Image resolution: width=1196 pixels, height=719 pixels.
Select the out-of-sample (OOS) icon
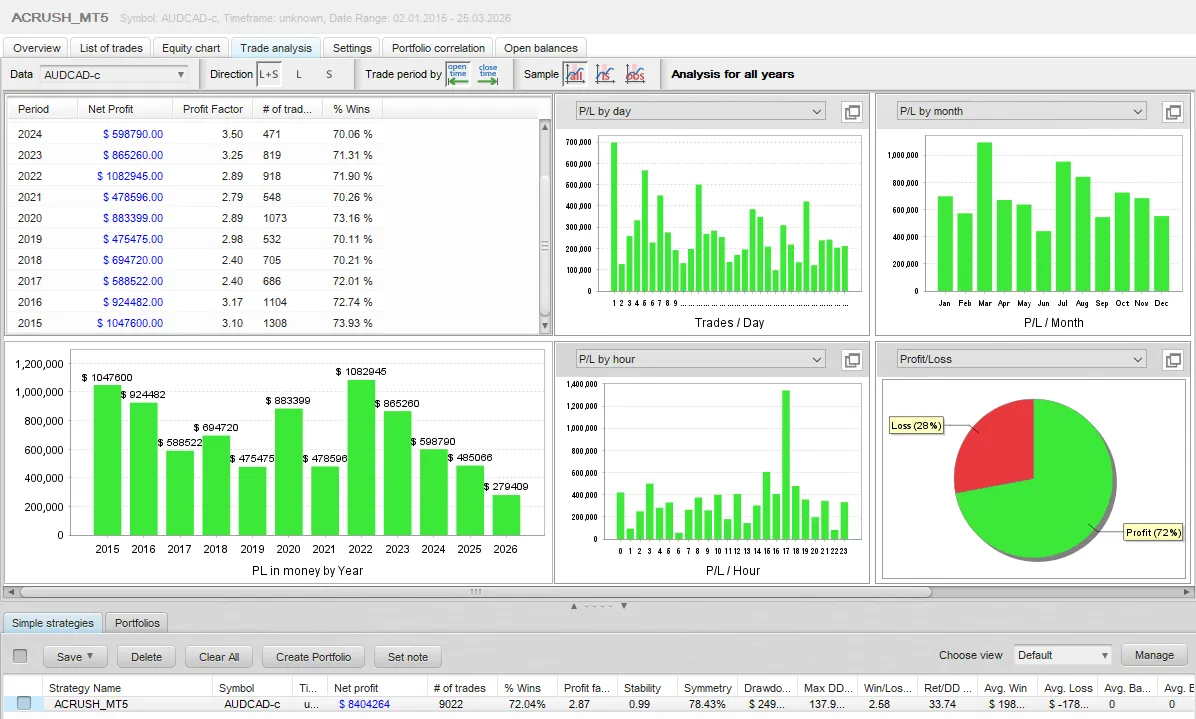point(635,74)
